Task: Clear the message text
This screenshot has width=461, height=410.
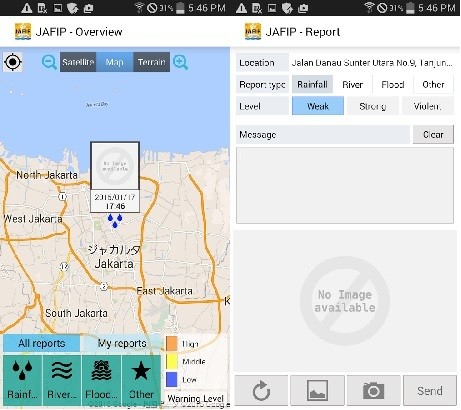Action: click(x=433, y=135)
